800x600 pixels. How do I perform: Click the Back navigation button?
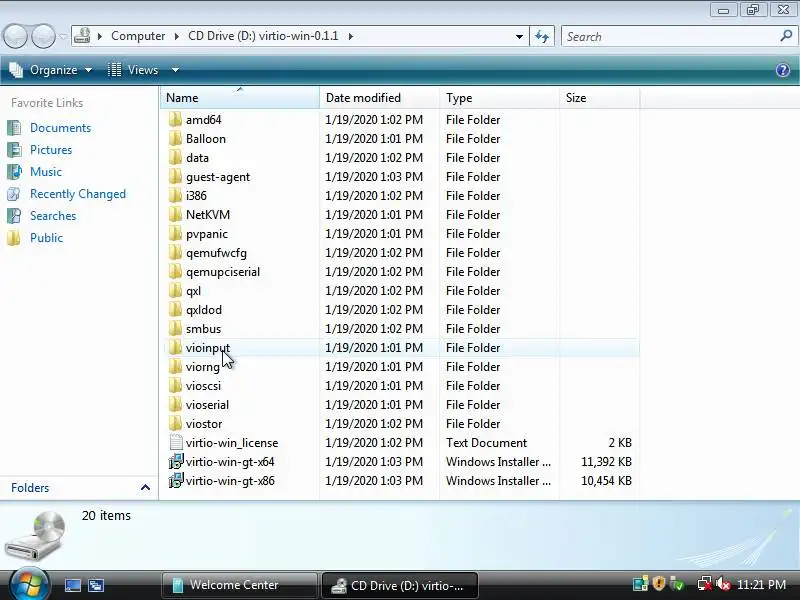(15, 36)
